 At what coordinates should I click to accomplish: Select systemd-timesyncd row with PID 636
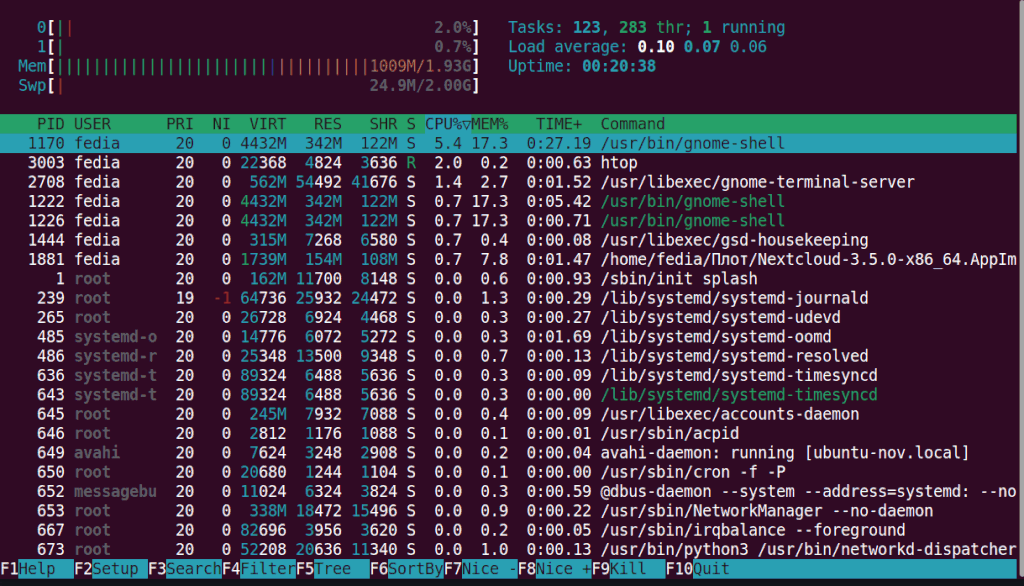pos(508,376)
